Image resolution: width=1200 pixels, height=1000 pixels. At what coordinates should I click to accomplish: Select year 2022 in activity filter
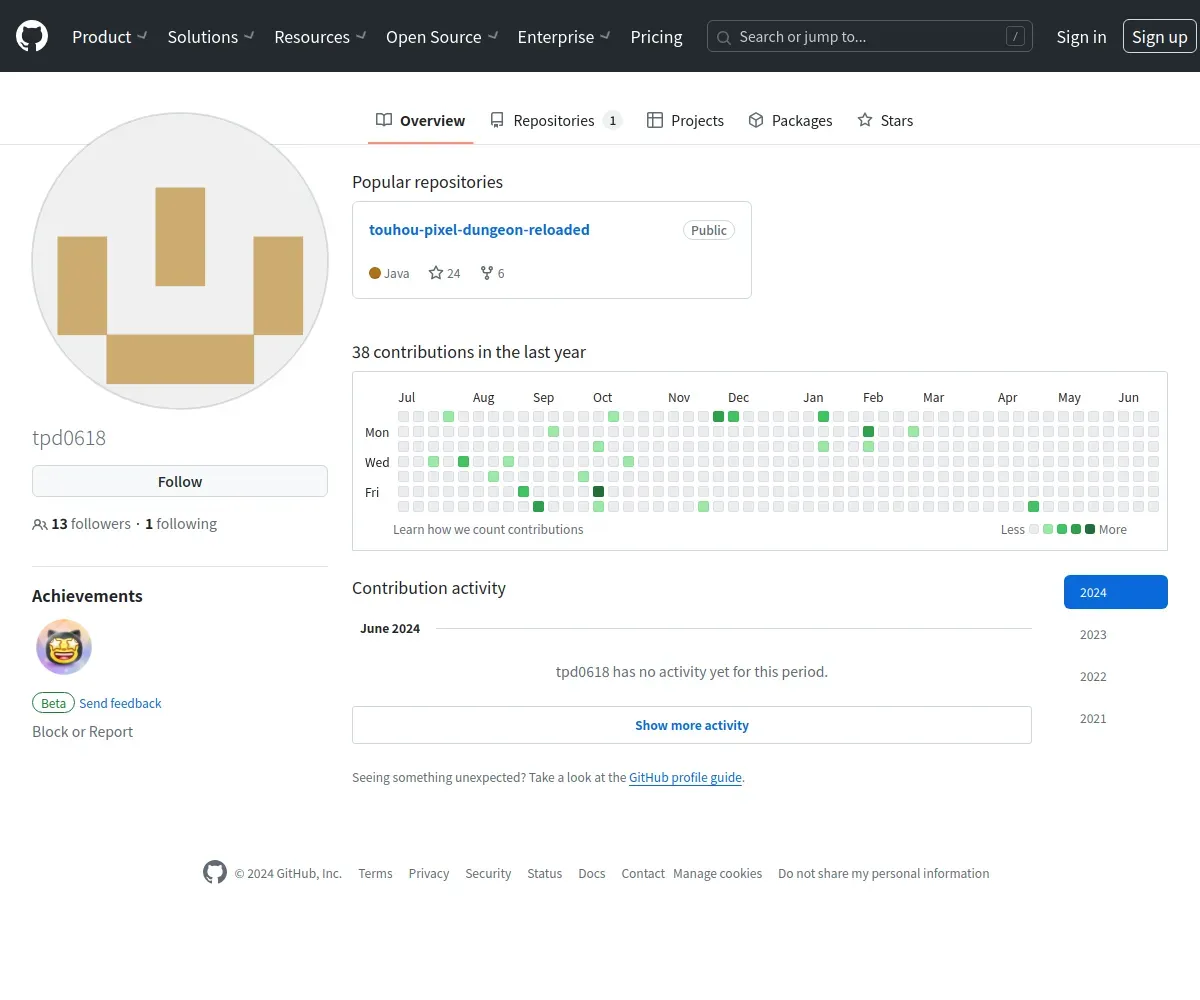click(1116, 676)
